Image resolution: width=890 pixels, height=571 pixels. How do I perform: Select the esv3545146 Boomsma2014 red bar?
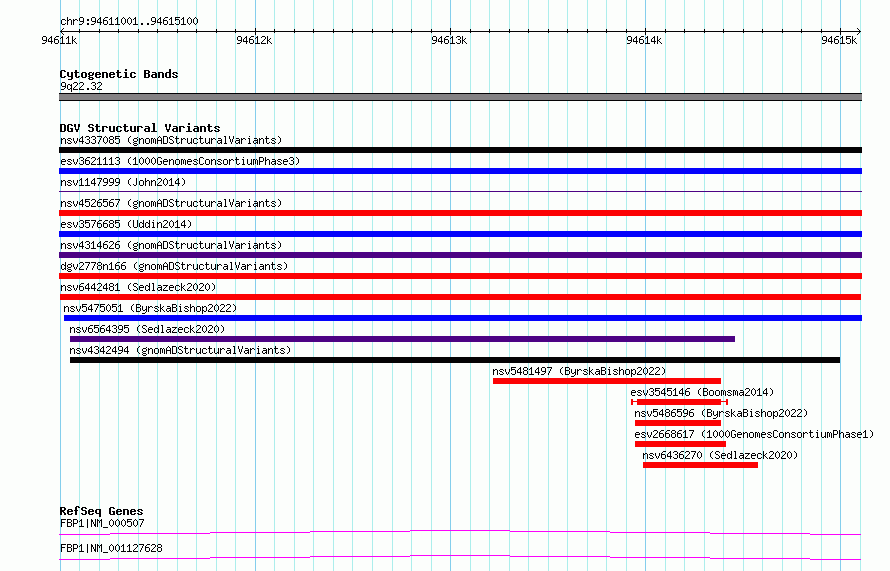679,402
